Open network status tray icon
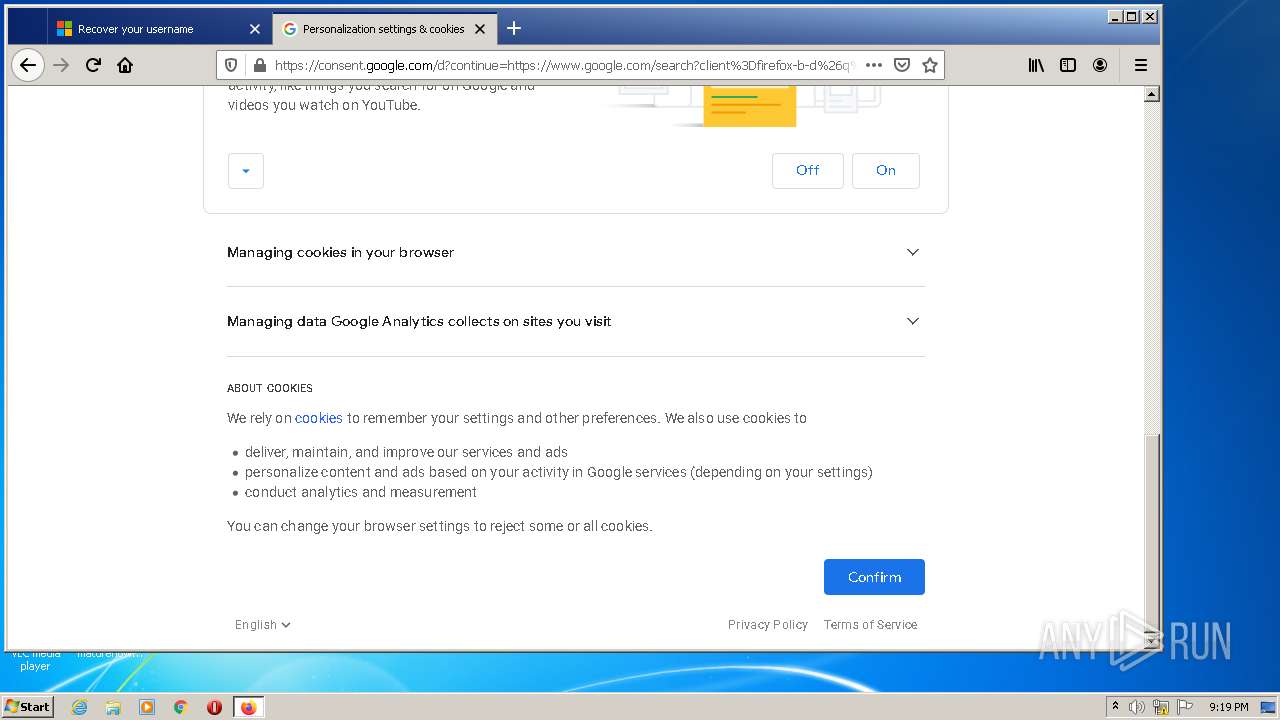This screenshot has width=1280, height=720. click(1161, 707)
